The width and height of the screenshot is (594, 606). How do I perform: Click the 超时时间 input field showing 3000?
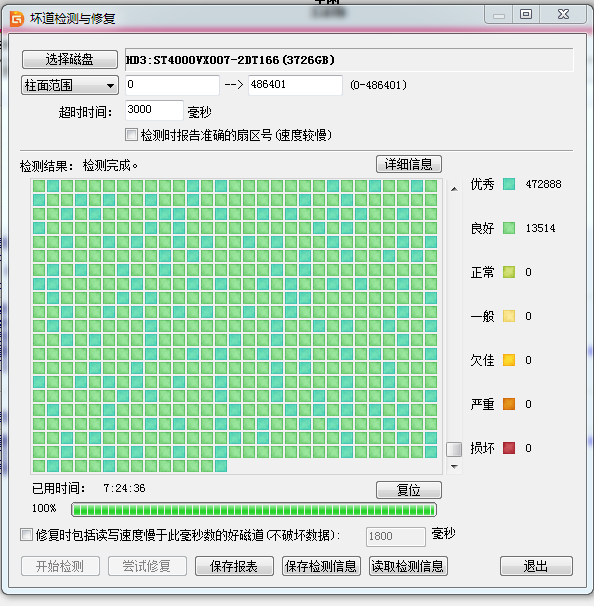[154, 111]
